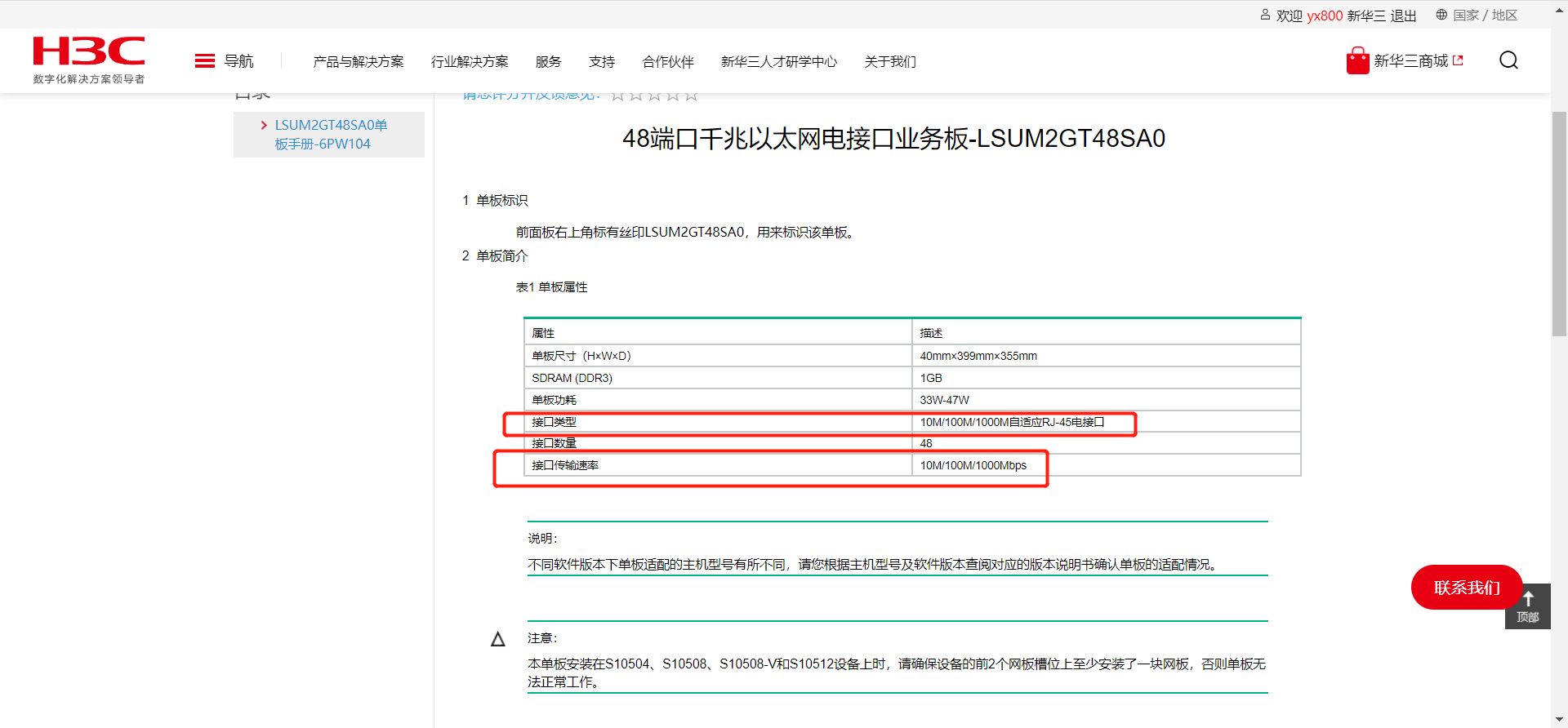
Task: Click tagline 数字化解决方案领导者
Action: pyautogui.click(x=89, y=79)
